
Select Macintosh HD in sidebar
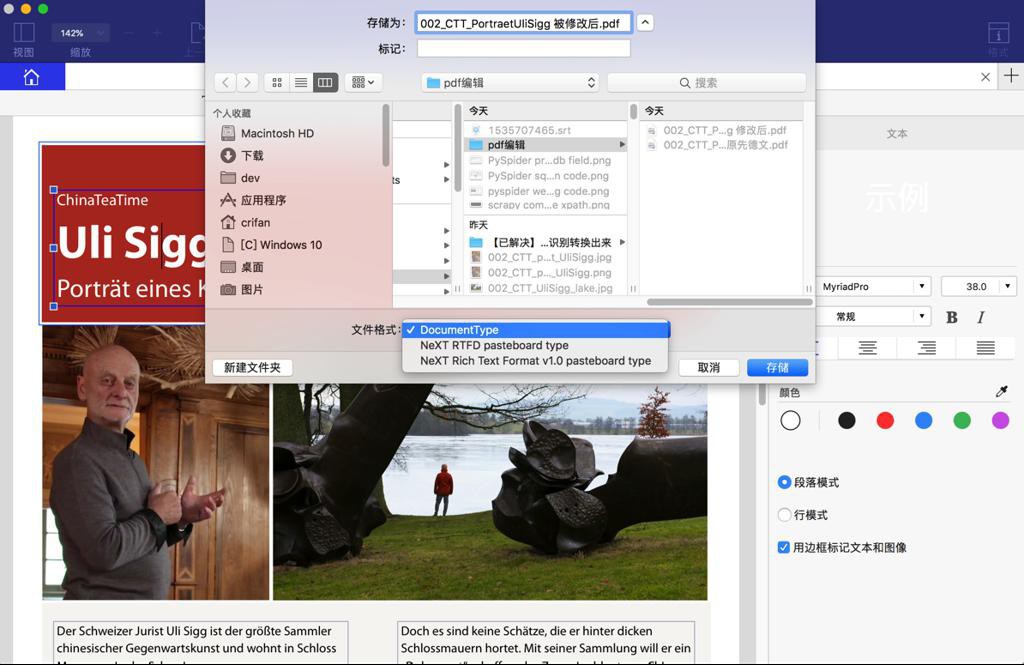tap(277, 133)
